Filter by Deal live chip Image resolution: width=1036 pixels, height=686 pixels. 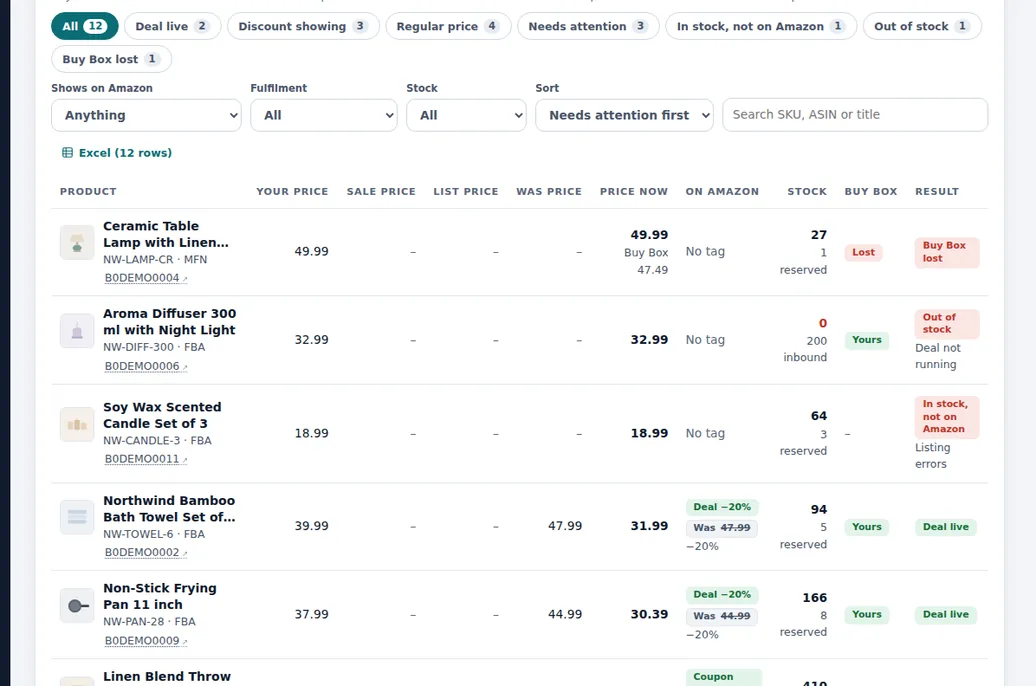click(x=172, y=26)
